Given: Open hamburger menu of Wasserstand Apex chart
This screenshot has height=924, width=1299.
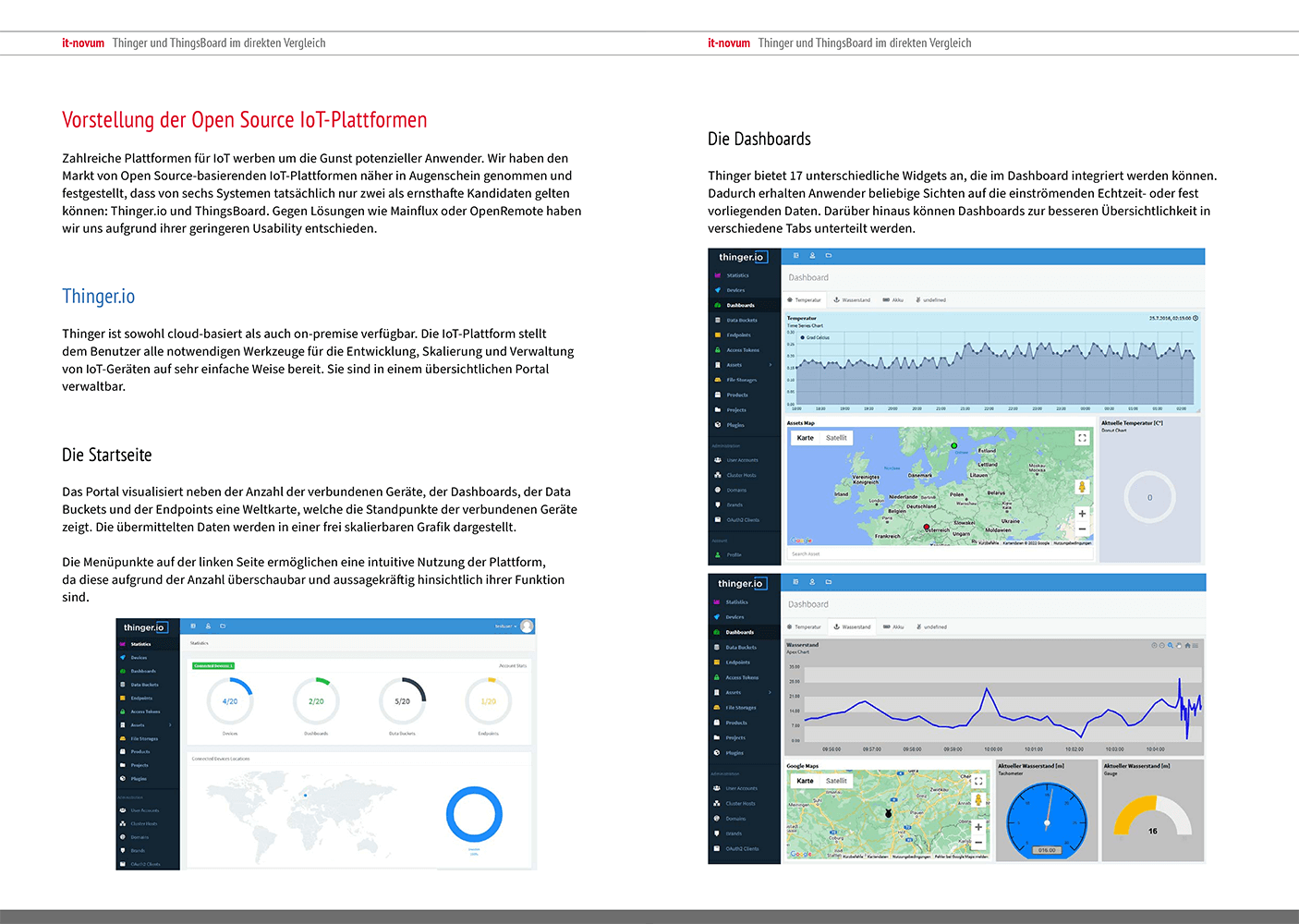Looking at the screenshot, I should [x=1196, y=645].
